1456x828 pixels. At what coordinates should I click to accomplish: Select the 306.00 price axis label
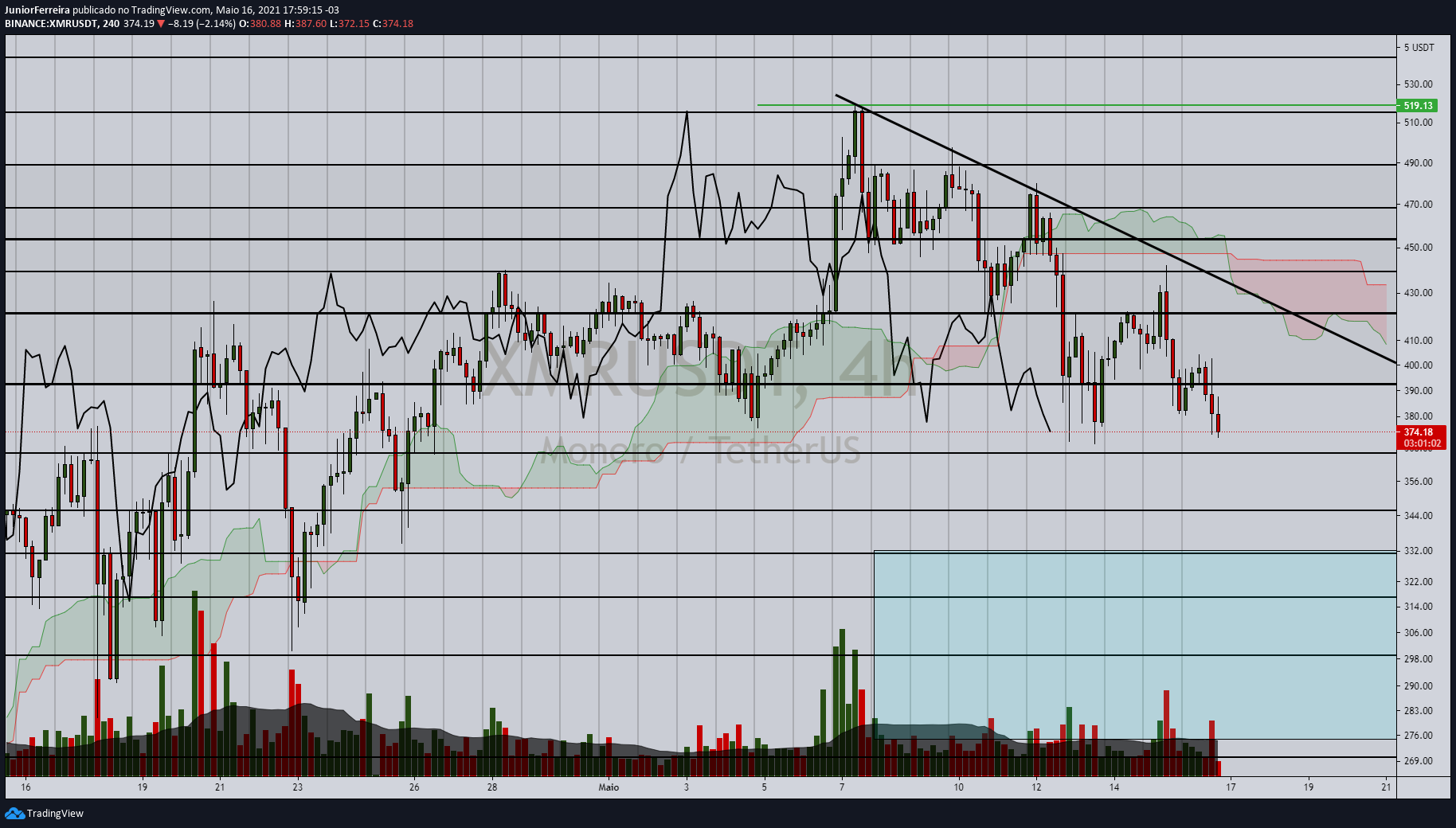1418,632
